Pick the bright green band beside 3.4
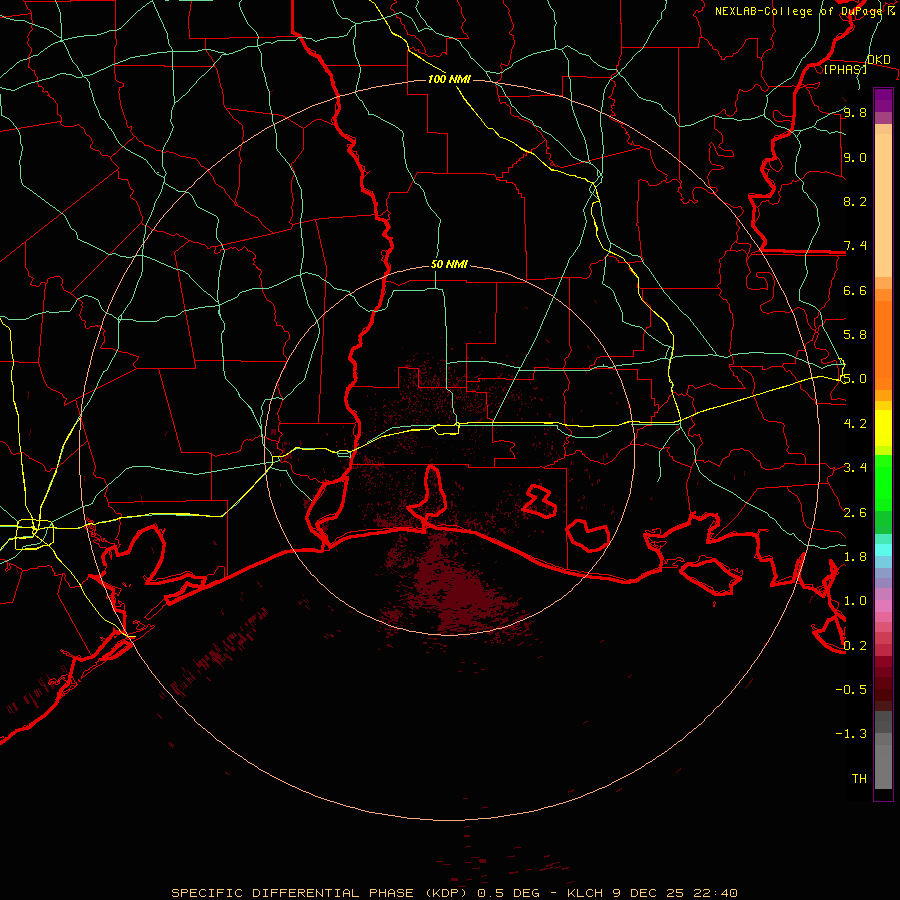The height and width of the screenshot is (900, 900). (883, 482)
